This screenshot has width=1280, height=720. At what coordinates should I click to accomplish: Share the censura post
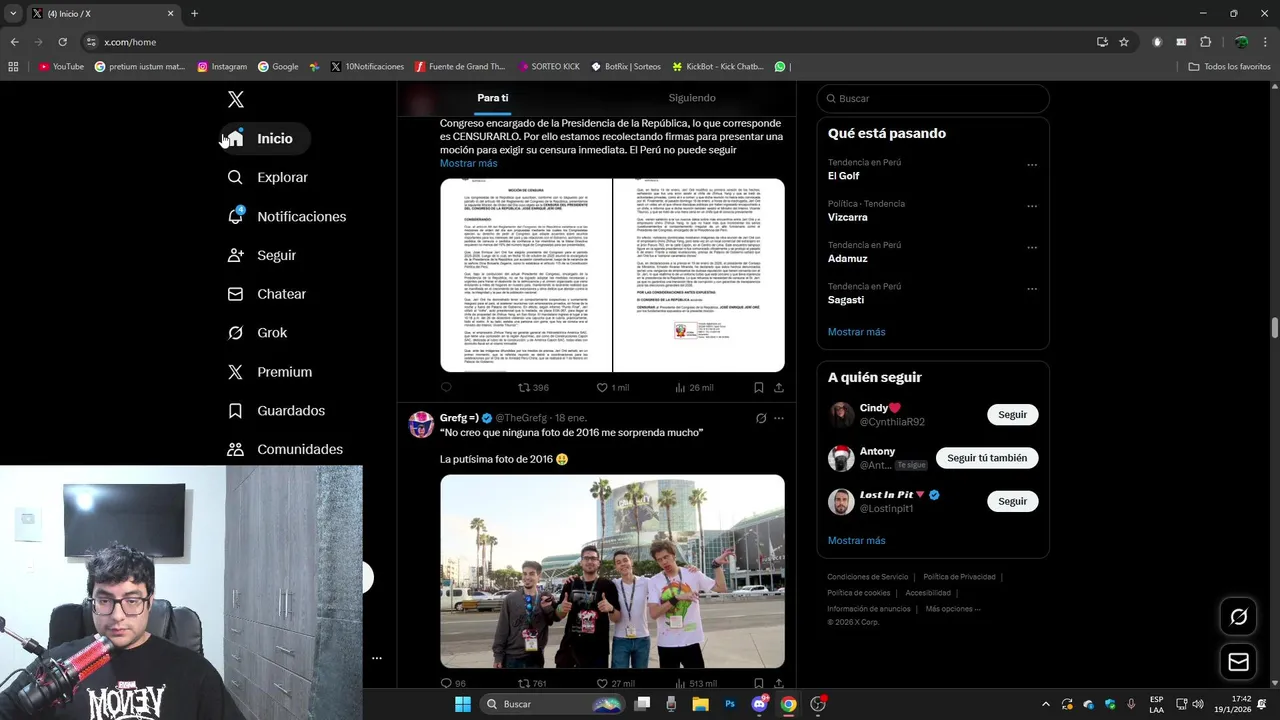(x=778, y=388)
